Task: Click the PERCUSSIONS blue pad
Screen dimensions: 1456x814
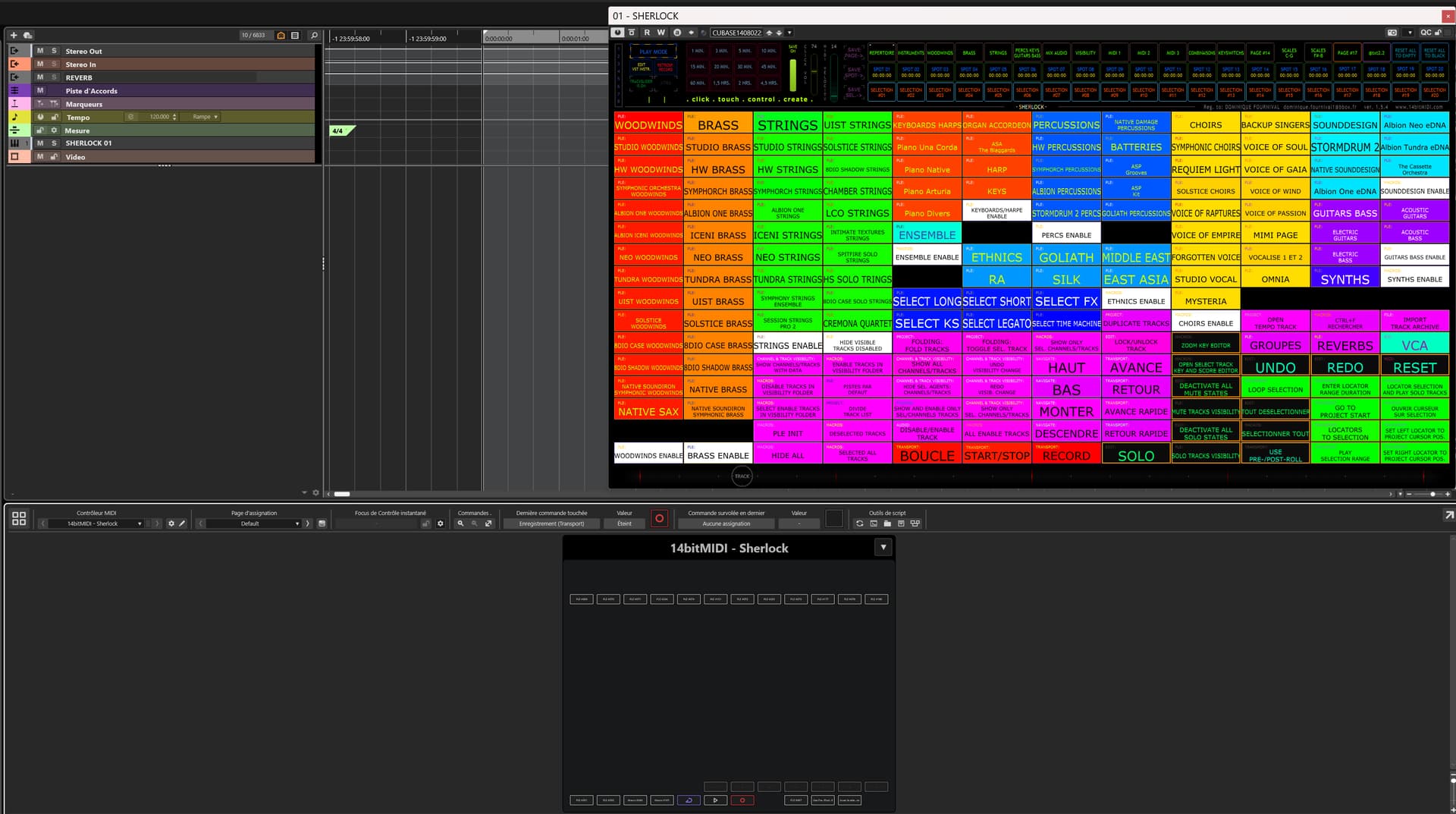Action: [1066, 123]
